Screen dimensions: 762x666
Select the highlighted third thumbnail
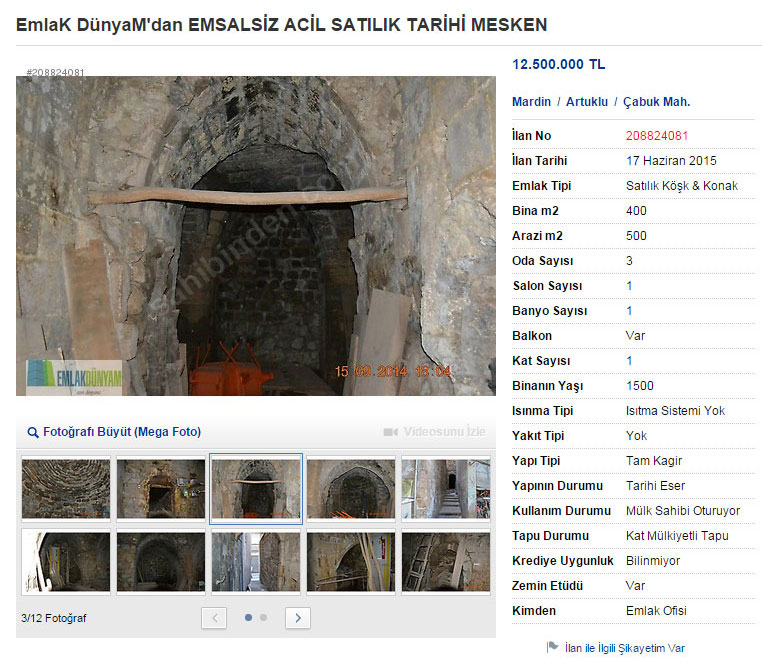point(256,488)
